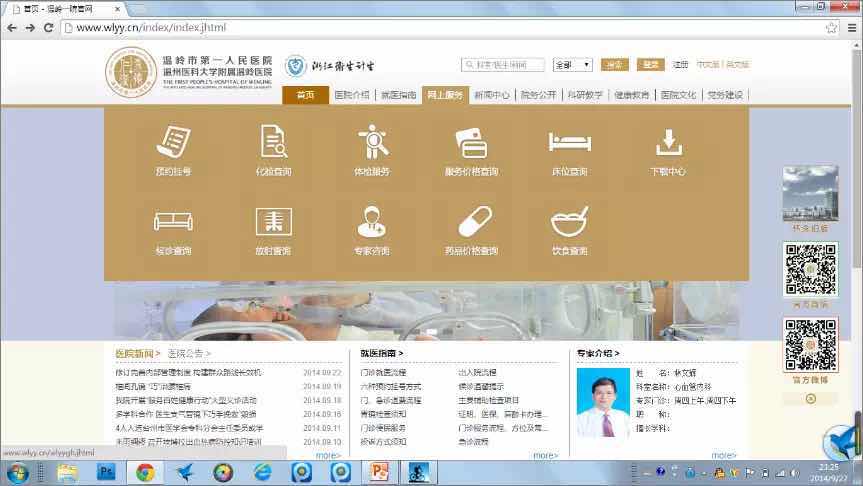Screen dimensions: 863x486
Task: Click the 药品价格查询 pill icon
Action: [x=471, y=222]
